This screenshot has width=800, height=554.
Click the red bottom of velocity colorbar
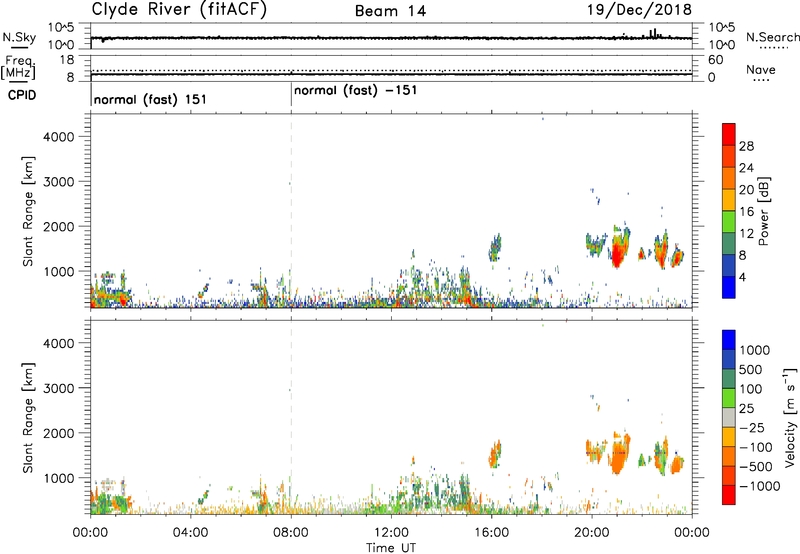[x=729, y=497]
